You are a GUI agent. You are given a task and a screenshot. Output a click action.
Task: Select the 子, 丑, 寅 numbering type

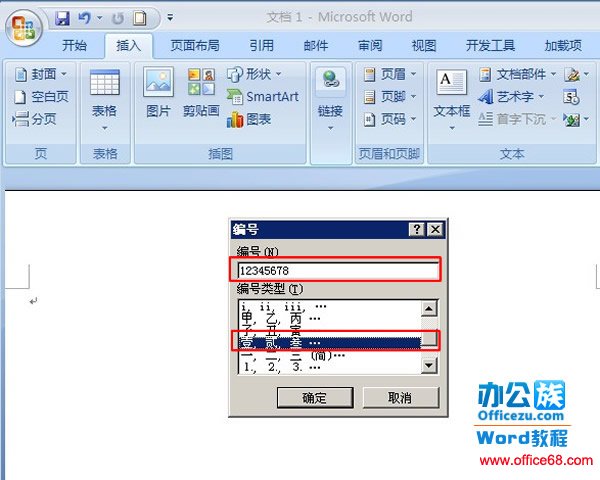[x=329, y=330]
